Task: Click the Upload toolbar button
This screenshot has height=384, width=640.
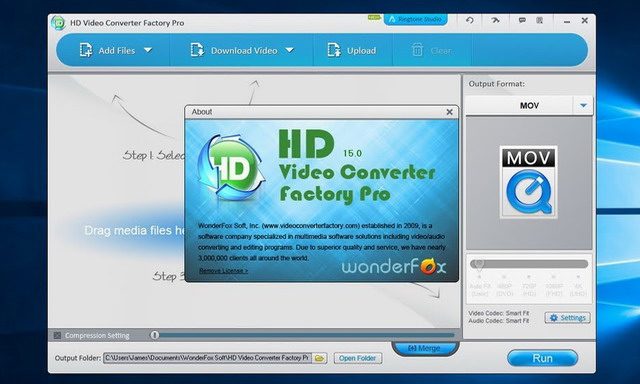Action: 351,50
